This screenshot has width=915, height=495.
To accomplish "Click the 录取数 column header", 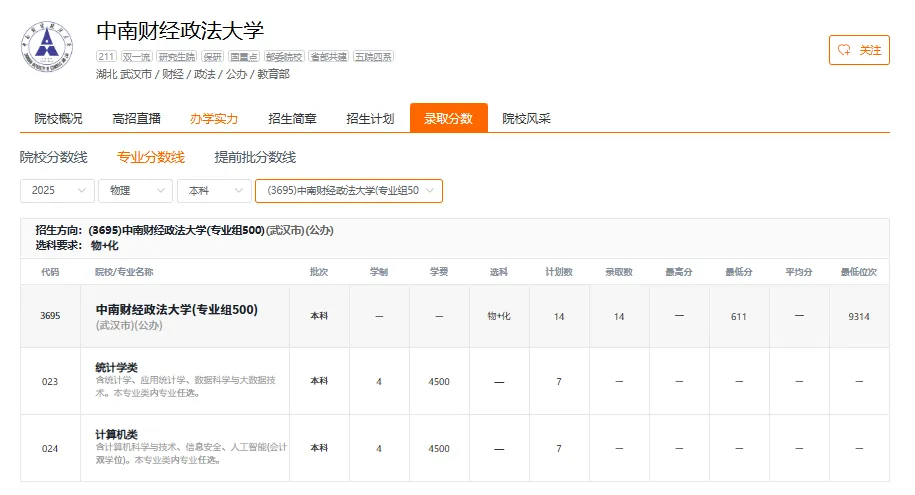I will coord(619,272).
